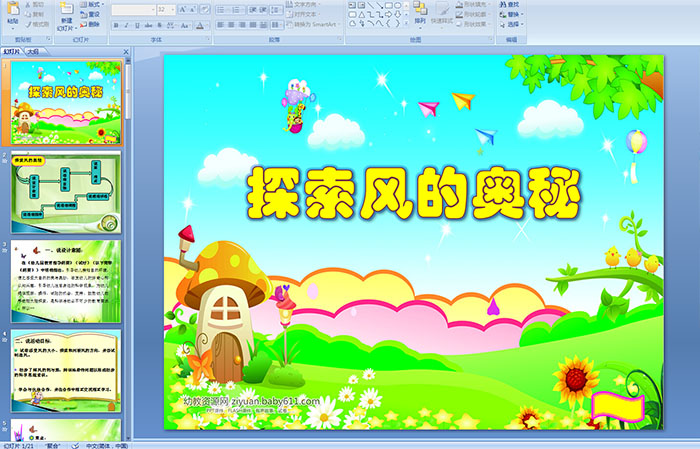Screen dimensions: 700x449
Task: Open Replace (替换) dropdown
Action: pyautogui.click(x=512, y=14)
